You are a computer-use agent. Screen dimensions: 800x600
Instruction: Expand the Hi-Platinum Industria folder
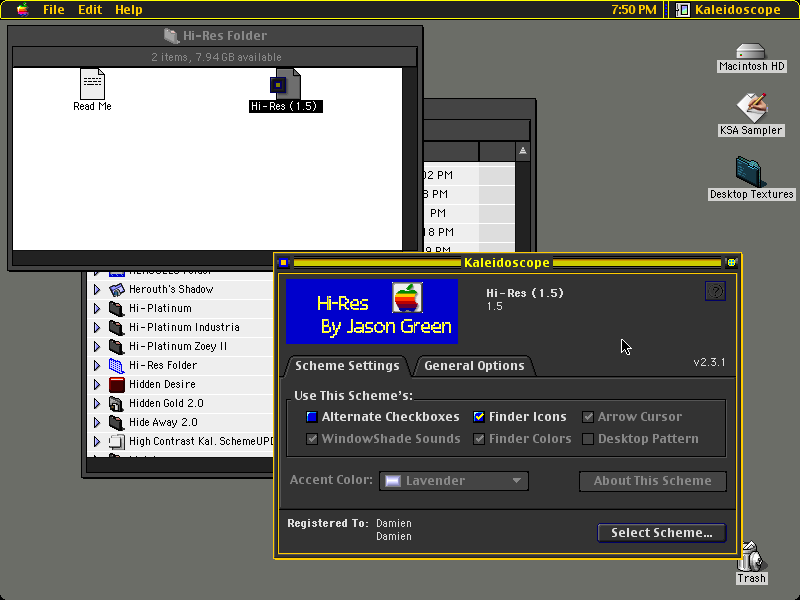click(97, 328)
